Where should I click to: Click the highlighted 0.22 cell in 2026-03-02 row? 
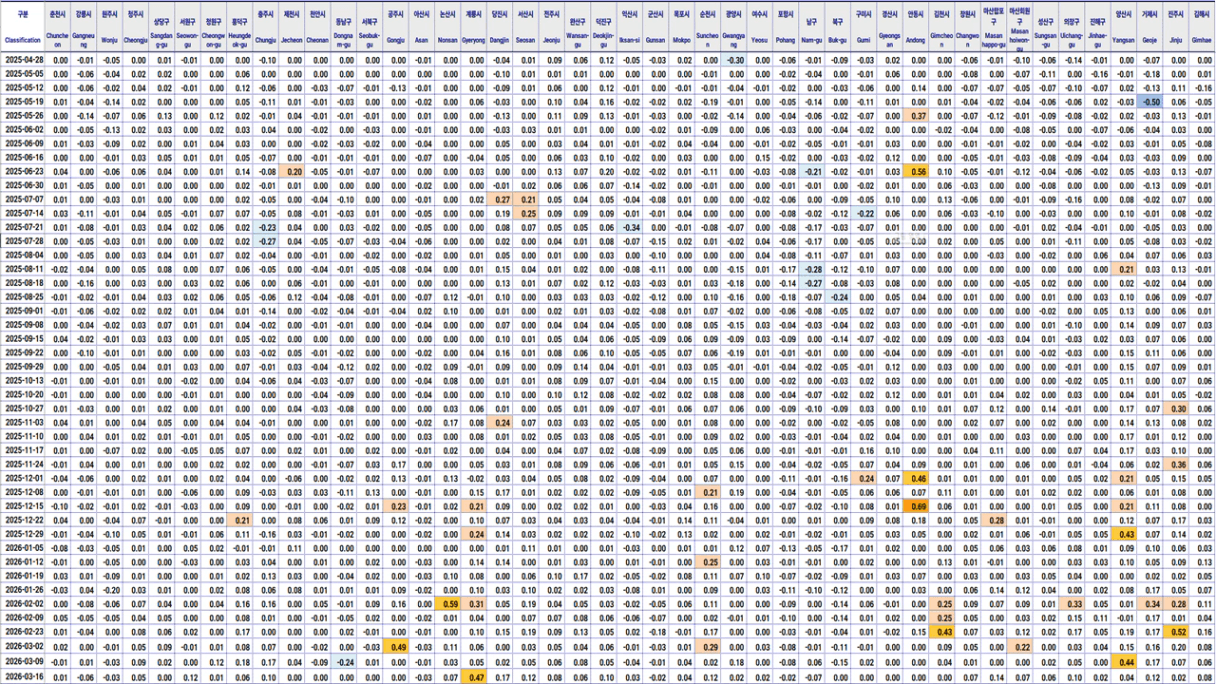pyautogui.click(x=1020, y=646)
